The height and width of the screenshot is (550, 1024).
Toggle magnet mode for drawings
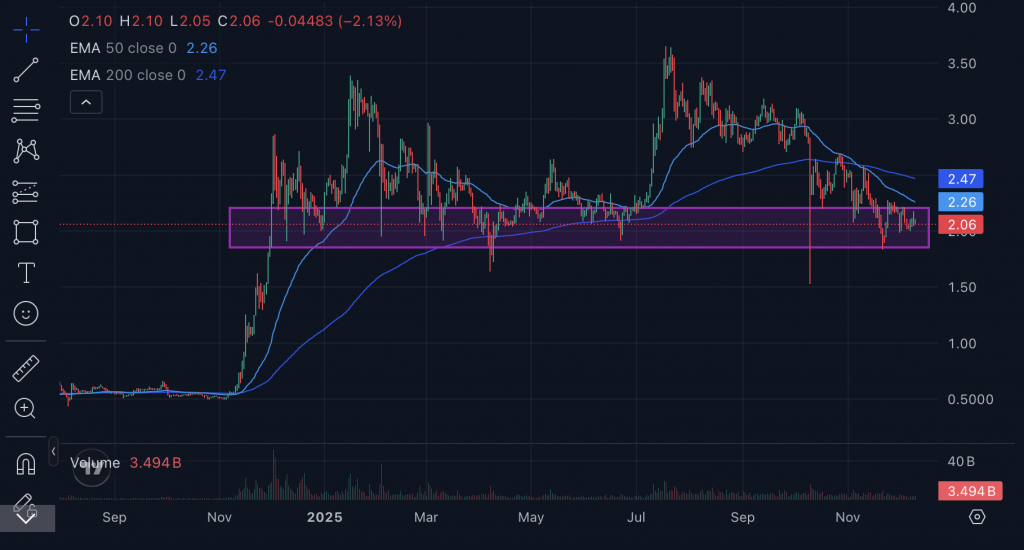[x=26, y=464]
